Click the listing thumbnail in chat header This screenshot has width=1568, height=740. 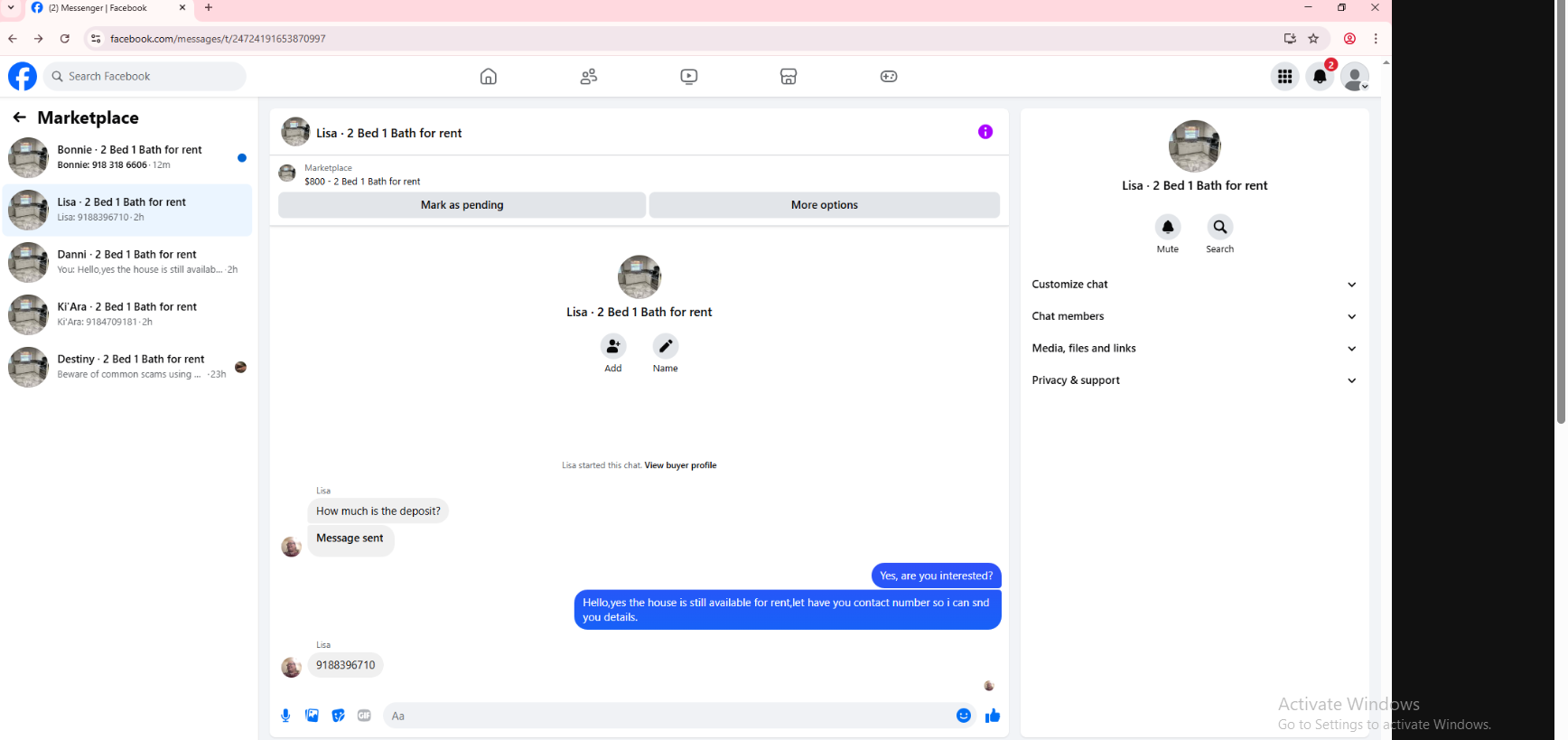point(295,132)
